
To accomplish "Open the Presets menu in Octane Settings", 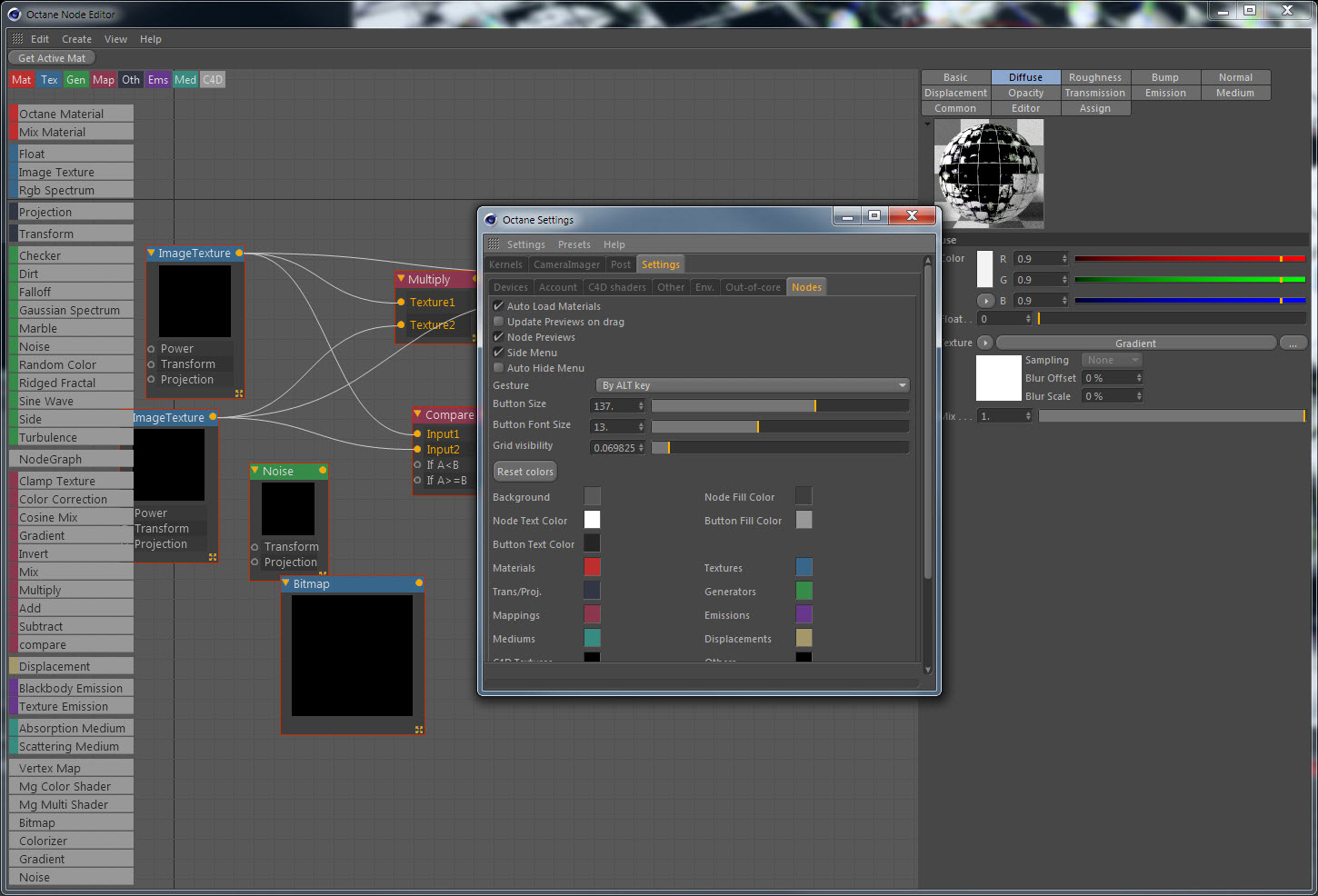I will coord(574,244).
